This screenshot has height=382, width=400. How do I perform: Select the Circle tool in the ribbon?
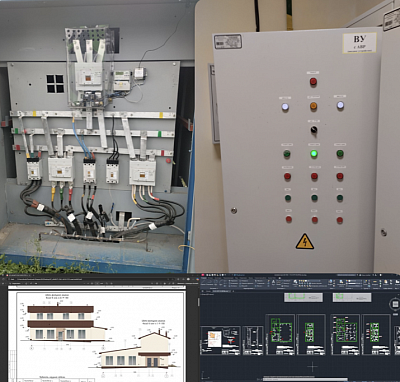pos(216,282)
